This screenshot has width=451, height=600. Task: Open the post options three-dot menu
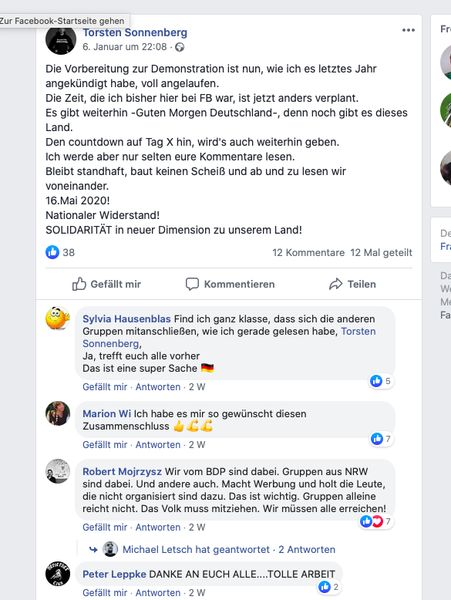tap(408, 30)
